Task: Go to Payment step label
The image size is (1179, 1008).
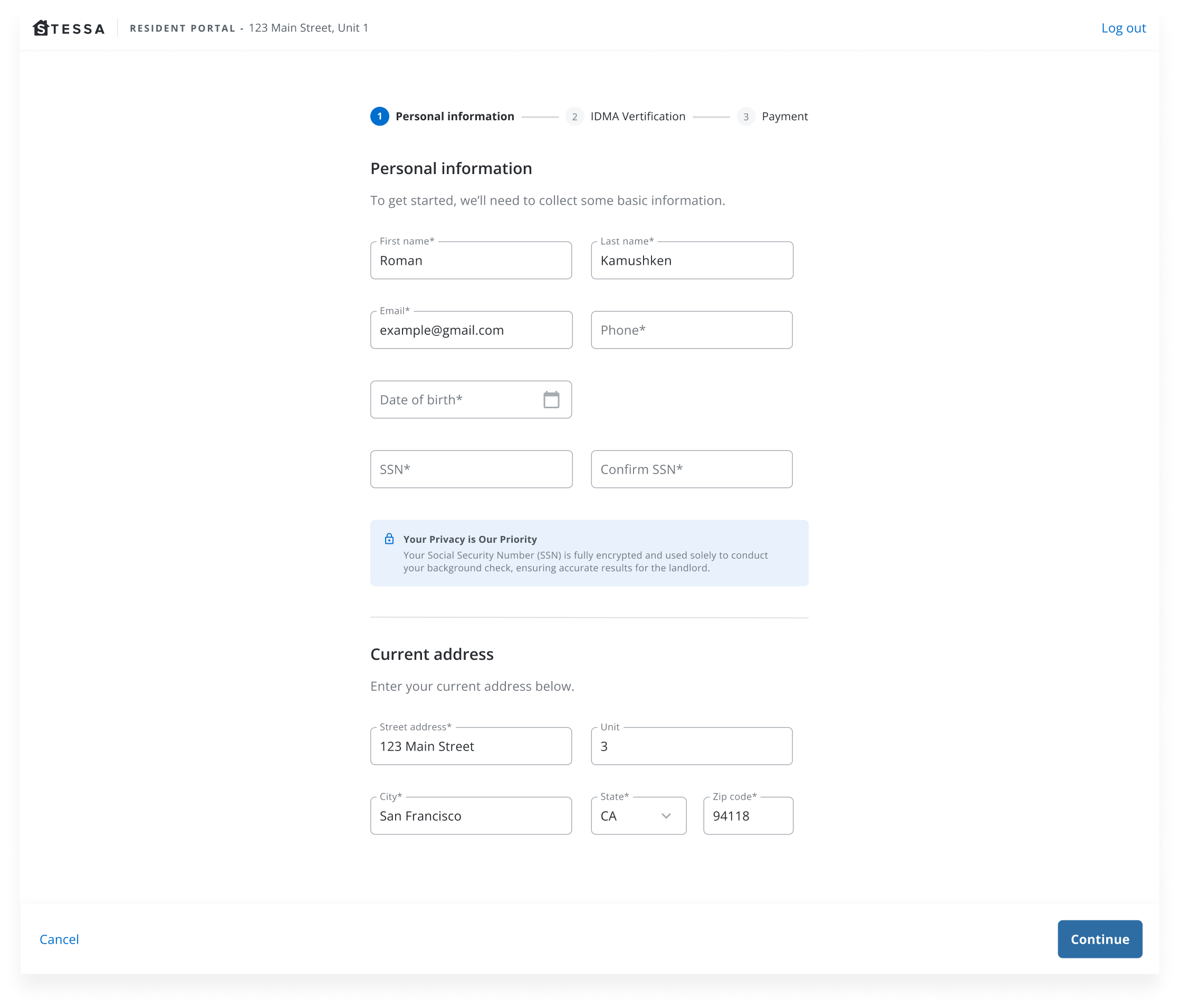Action: coord(784,117)
